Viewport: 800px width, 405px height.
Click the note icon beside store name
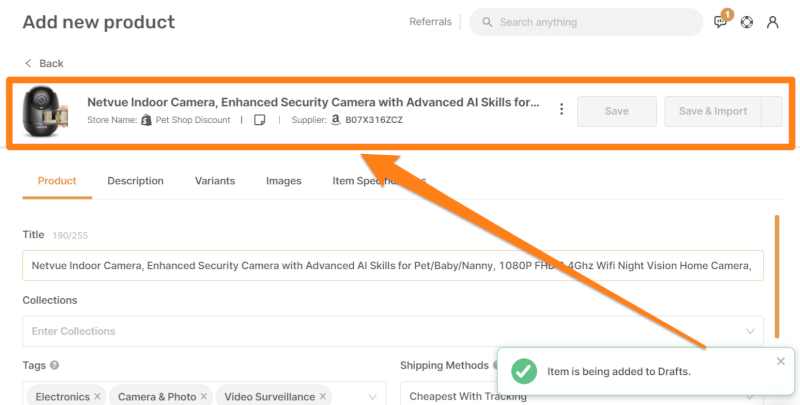point(259,120)
